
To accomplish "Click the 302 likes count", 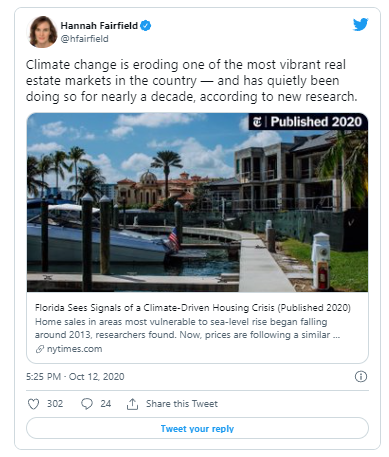I will [55, 404].
